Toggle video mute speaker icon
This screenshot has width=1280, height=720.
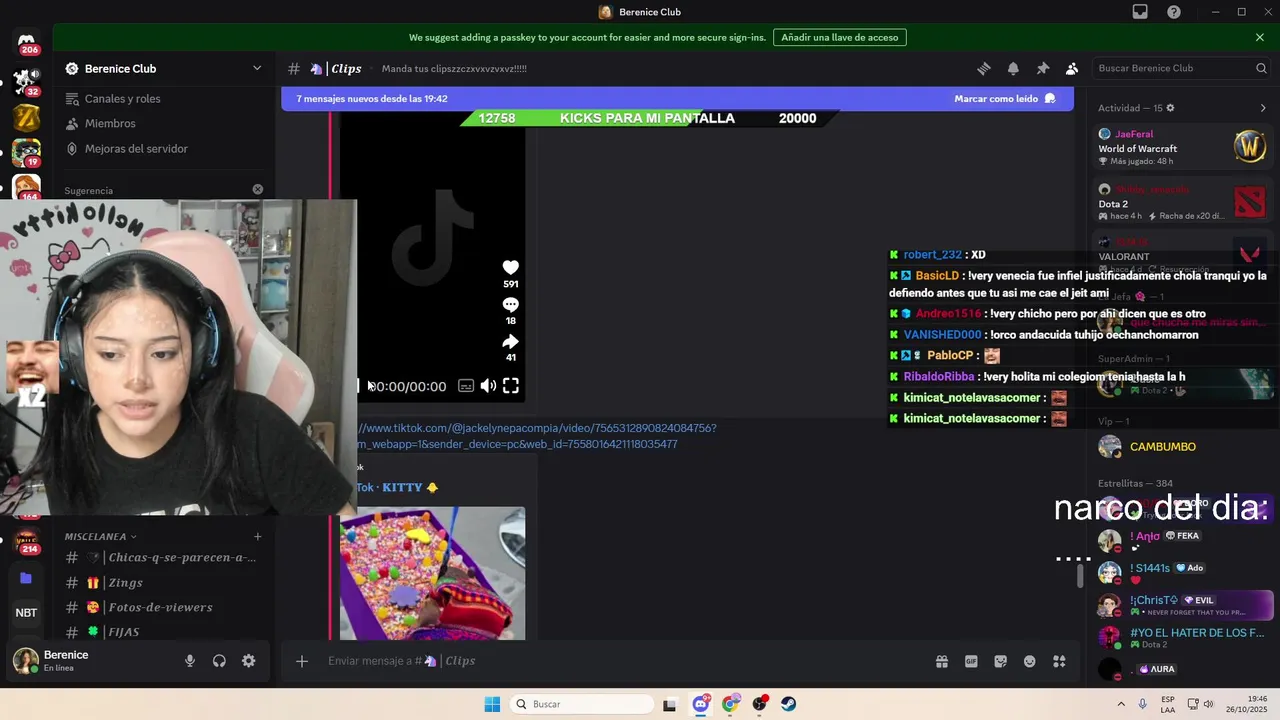[x=488, y=386]
